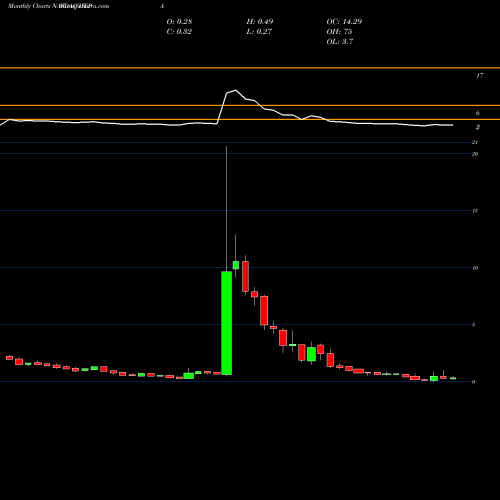Click the 'L: 0.27' low price text
This screenshot has height=500, width=500.
(260, 32)
